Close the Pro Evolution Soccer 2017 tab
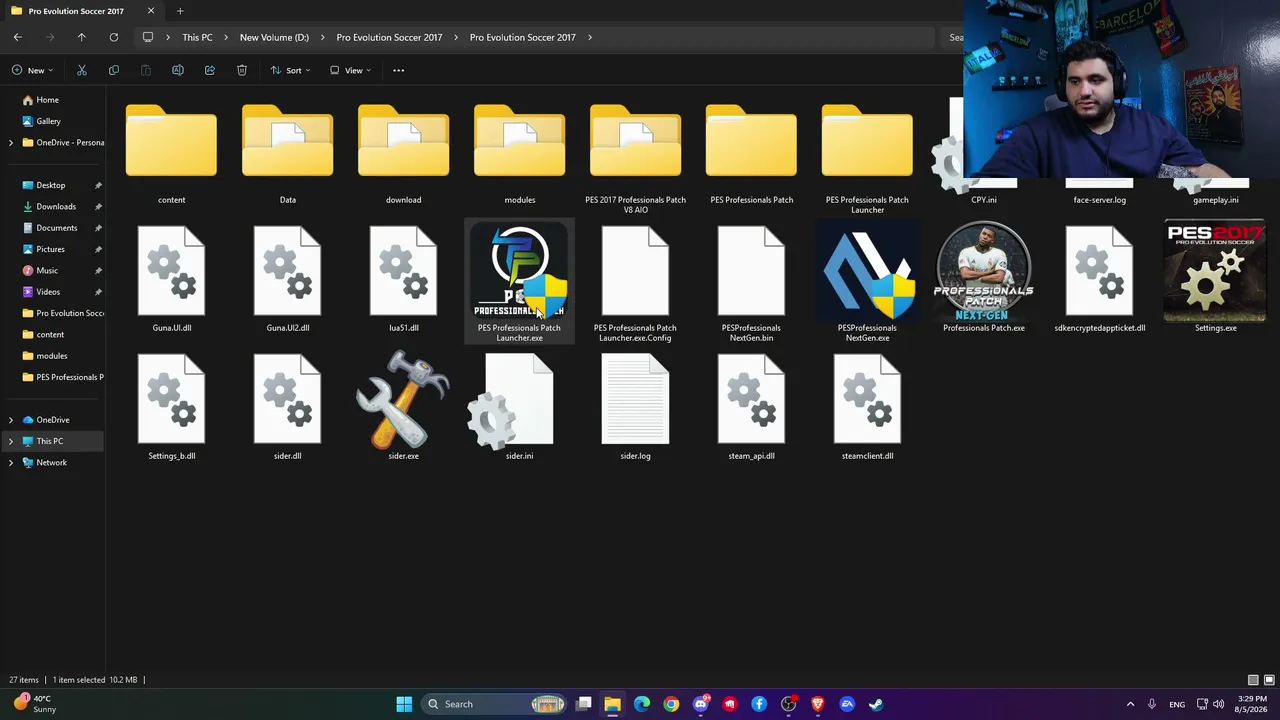The image size is (1280, 720). [150, 11]
